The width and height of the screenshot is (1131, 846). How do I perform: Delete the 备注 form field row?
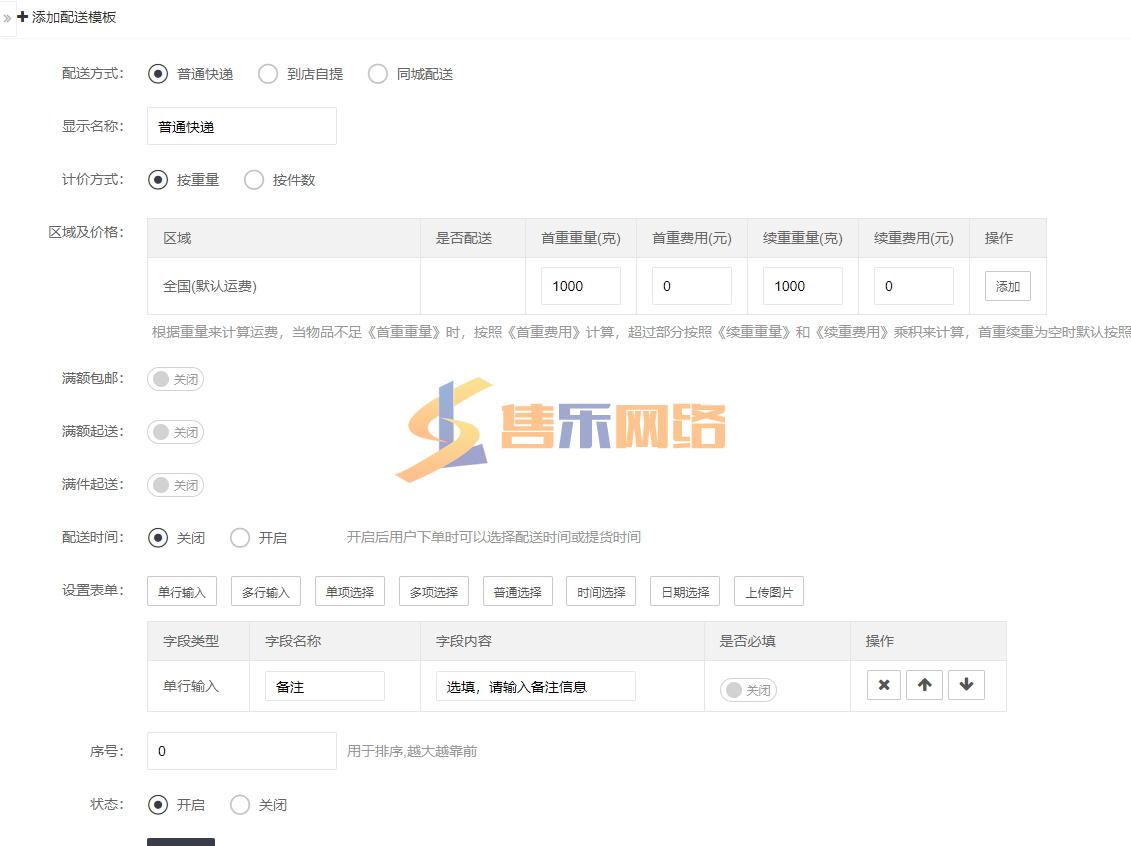point(883,685)
